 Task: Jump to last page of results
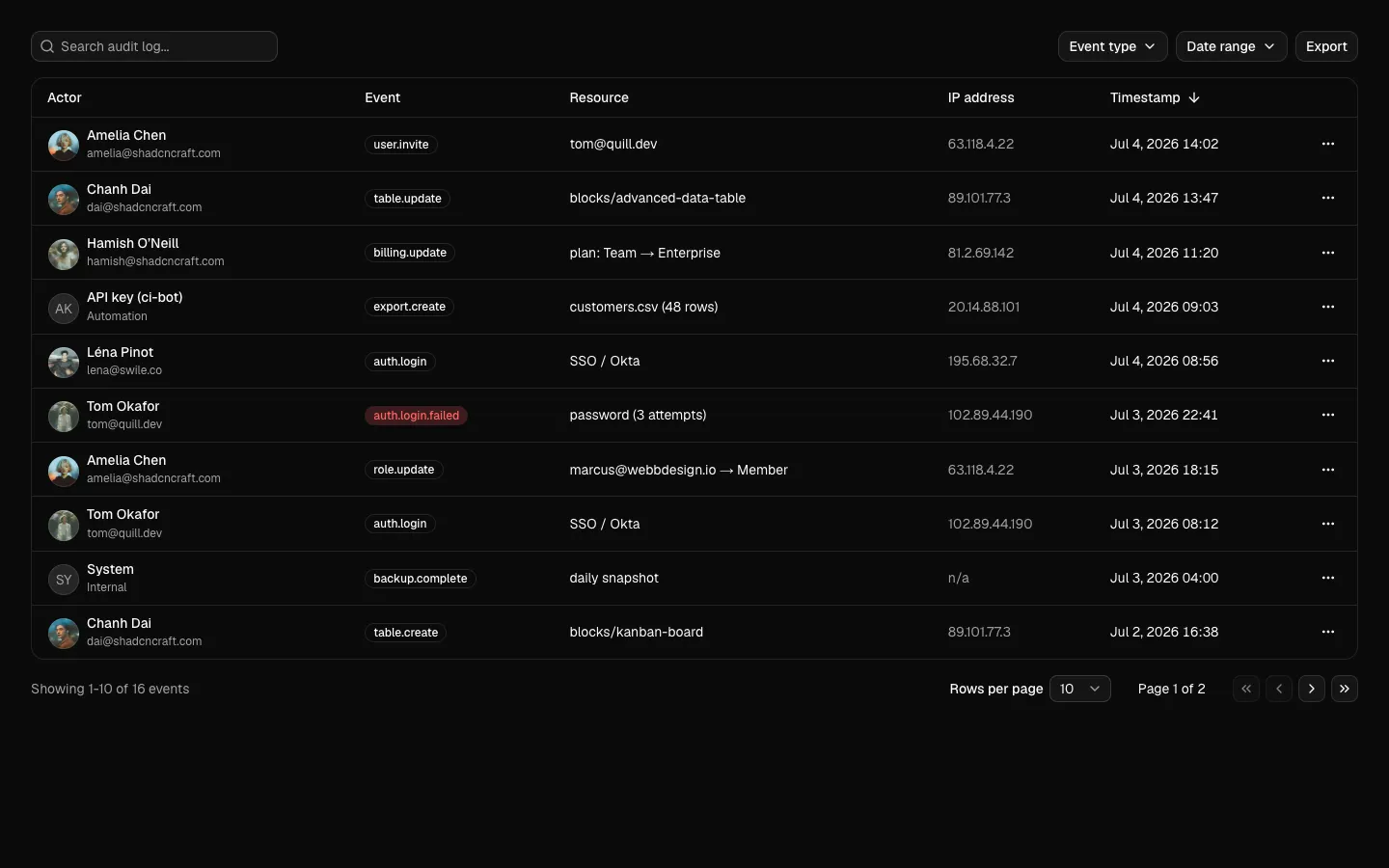1345,689
